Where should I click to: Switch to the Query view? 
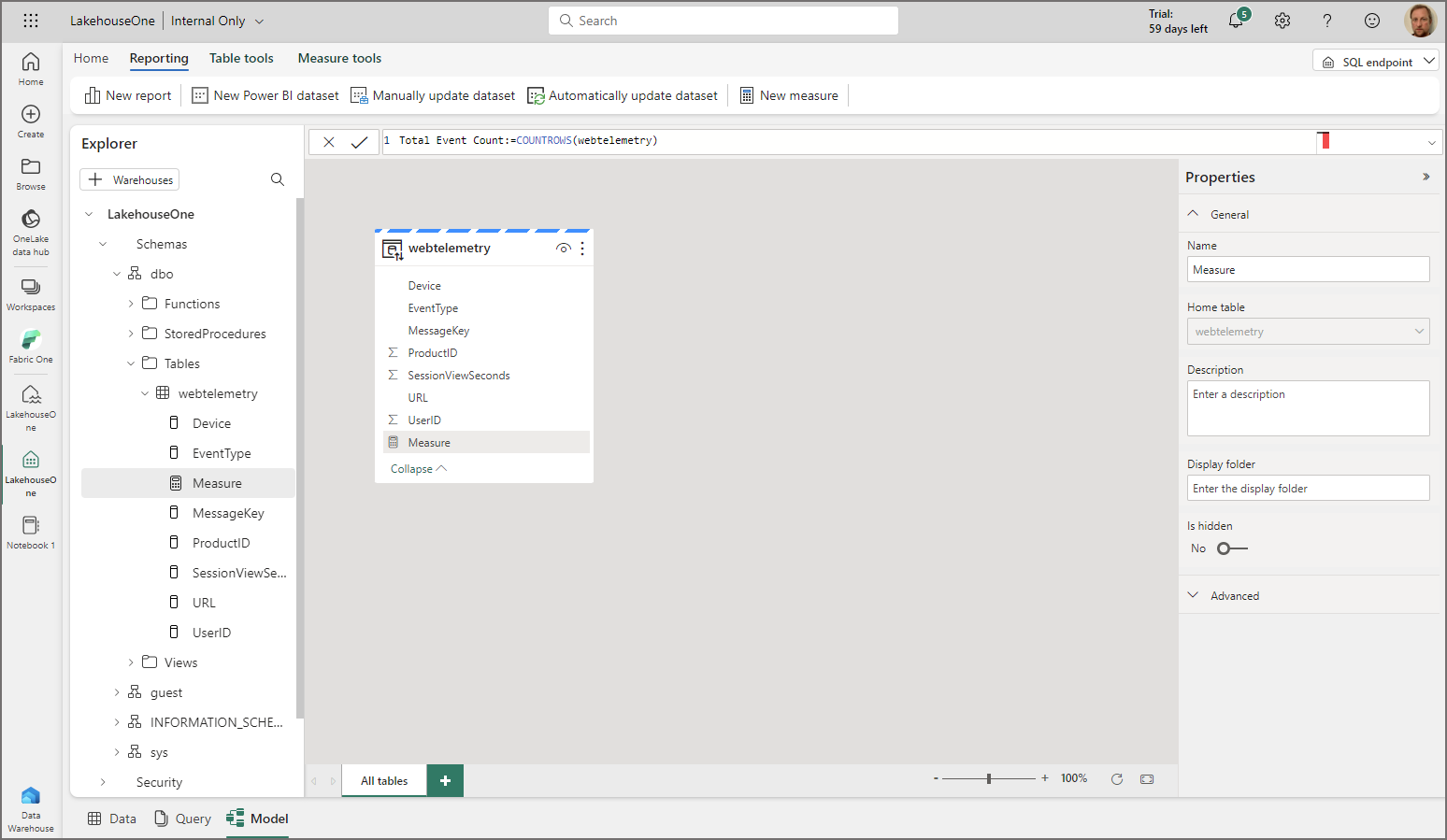pyautogui.click(x=181, y=819)
